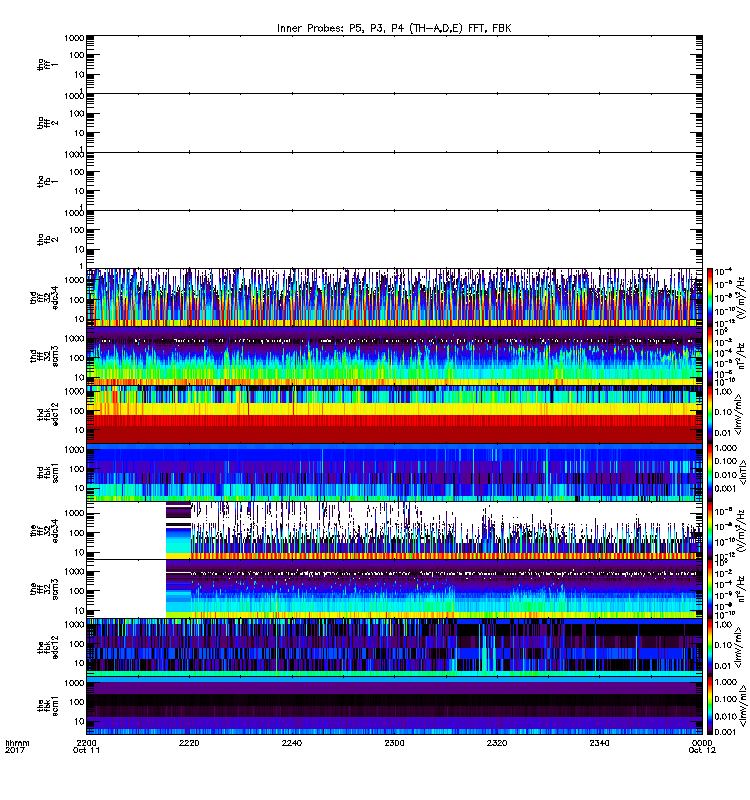This screenshot has width=750, height=800.
Task: Click the 'Oct 11' date label
Action: coord(87,751)
